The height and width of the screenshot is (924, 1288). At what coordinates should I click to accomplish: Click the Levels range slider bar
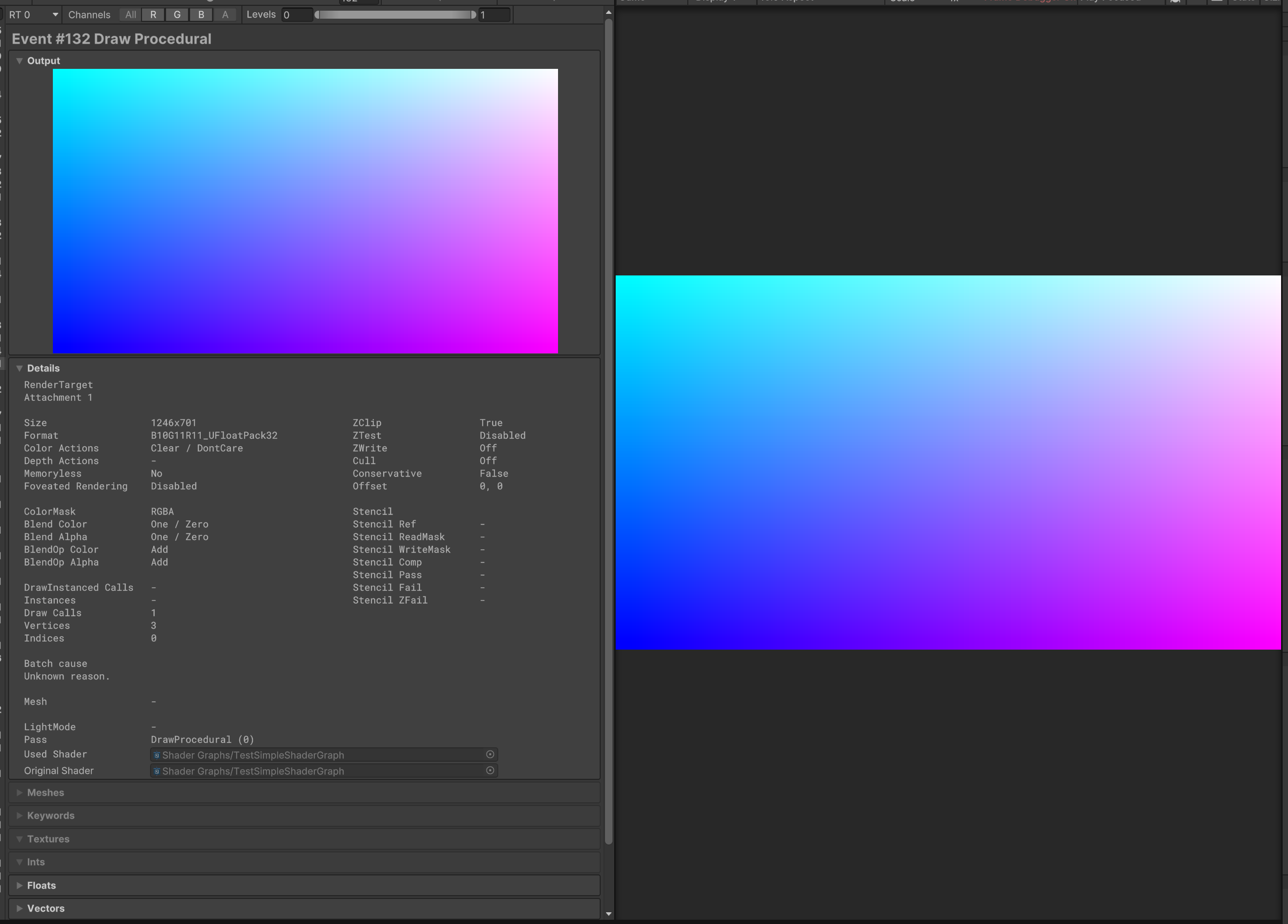tap(395, 15)
